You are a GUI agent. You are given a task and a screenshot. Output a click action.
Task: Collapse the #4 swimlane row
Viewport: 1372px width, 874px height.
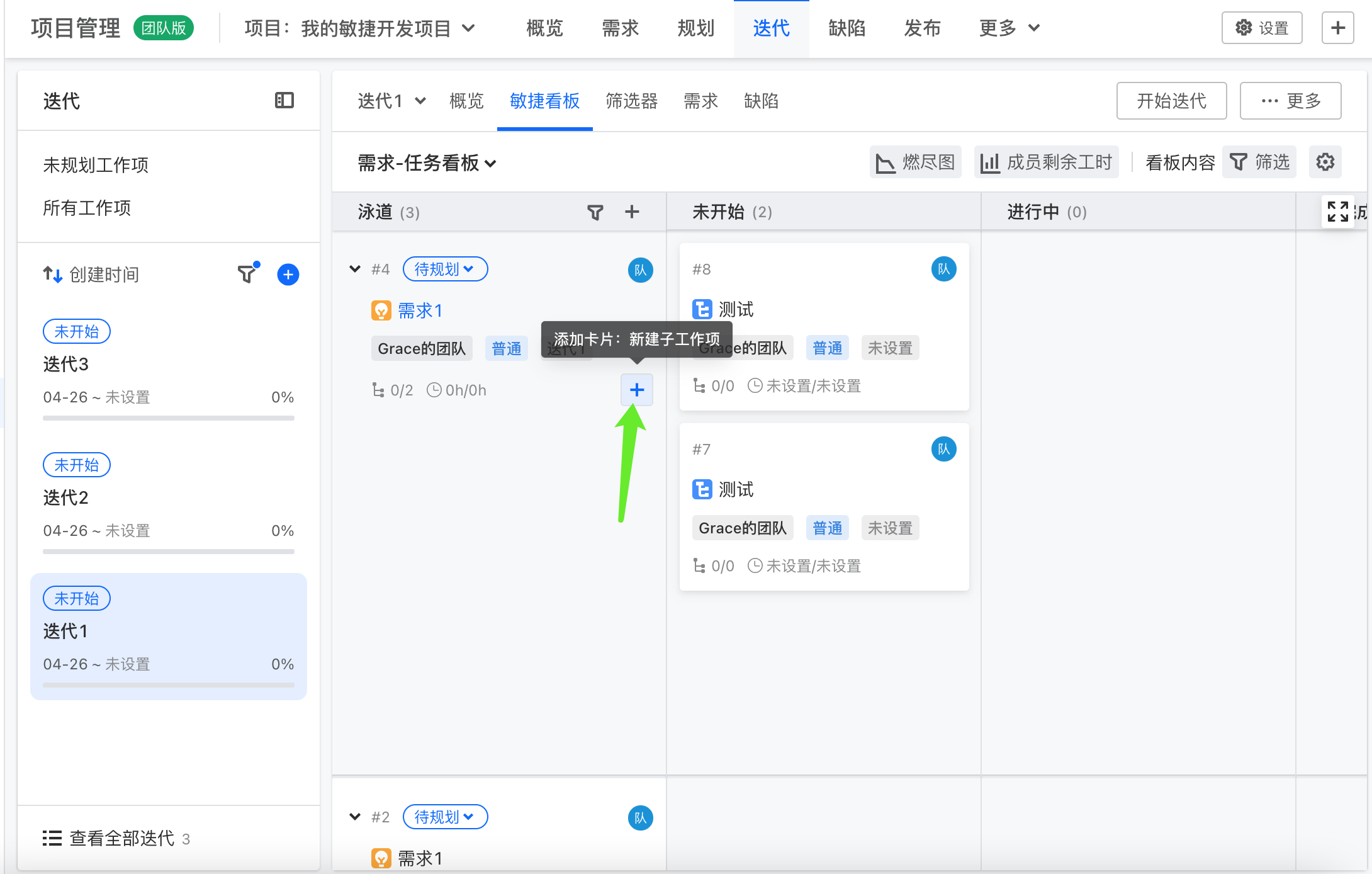coord(355,269)
